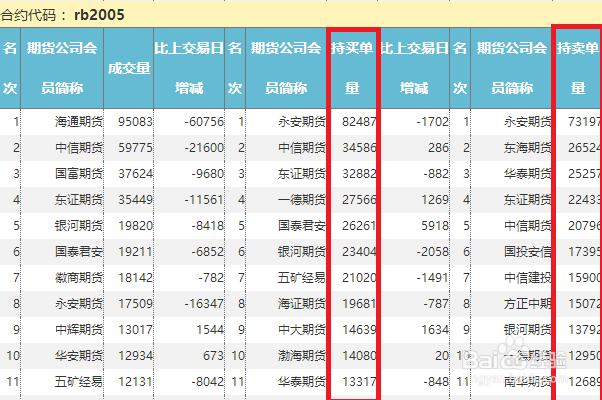
Task: Click long position value 32882
Action: pos(359,174)
